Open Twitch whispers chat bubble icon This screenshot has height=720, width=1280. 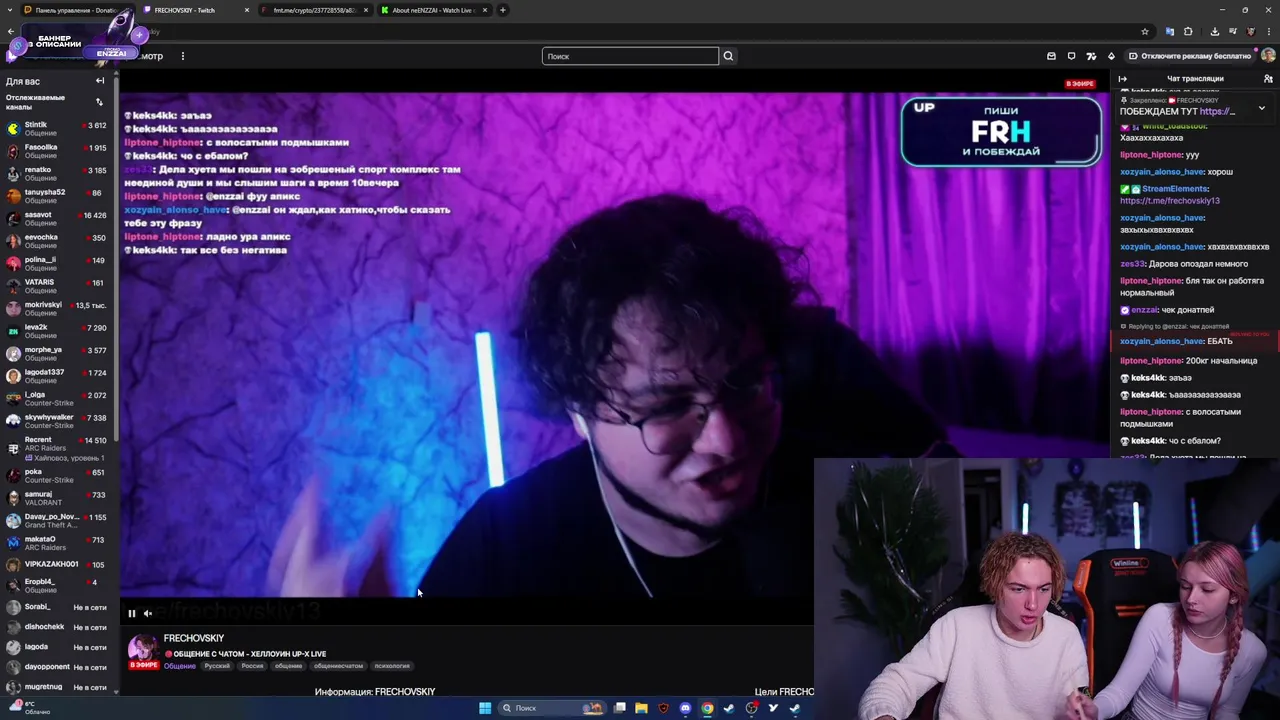(1071, 56)
